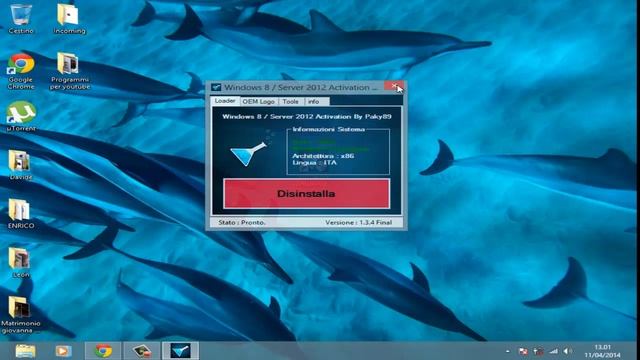The image size is (640, 360).
Task: Click the red Disinstalla button
Action: [x=307, y=193]
